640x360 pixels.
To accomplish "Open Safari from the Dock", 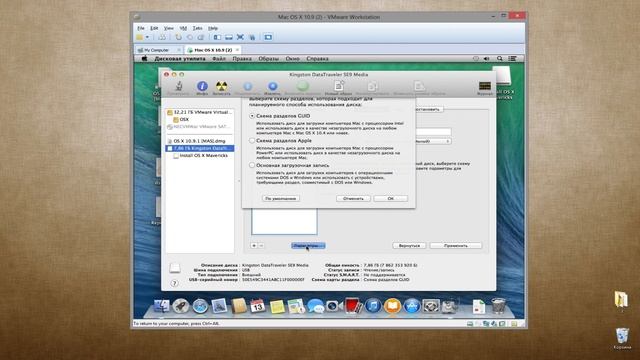I will (x=200, y=306).
